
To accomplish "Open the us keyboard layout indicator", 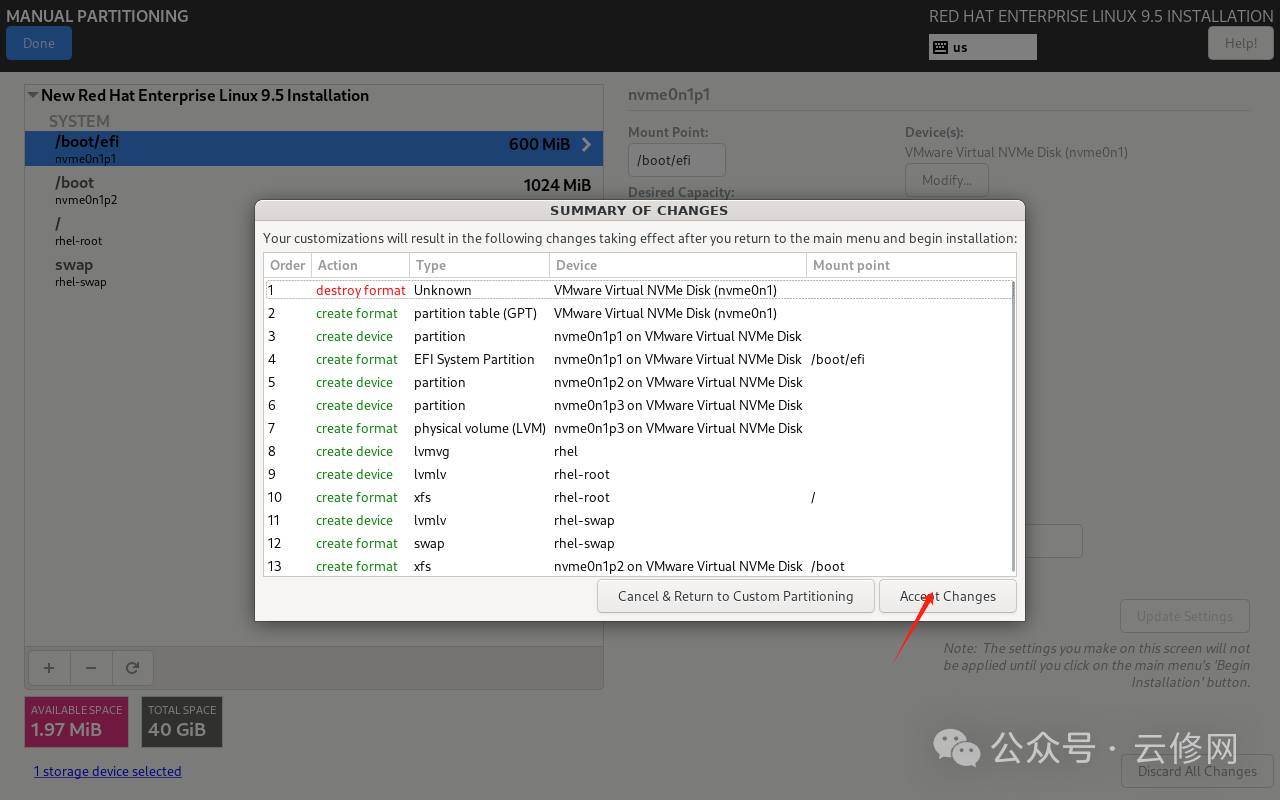I will point(982,47).
